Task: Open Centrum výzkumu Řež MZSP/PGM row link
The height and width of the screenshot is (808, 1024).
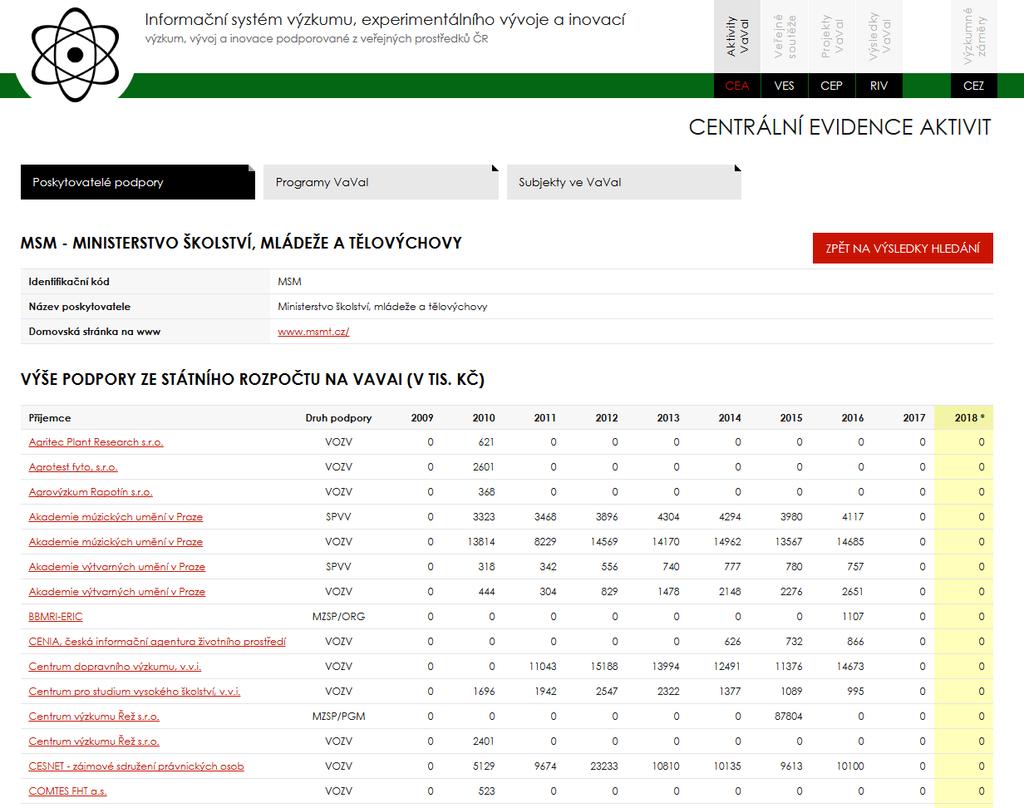Action: [x=94, y=717]
